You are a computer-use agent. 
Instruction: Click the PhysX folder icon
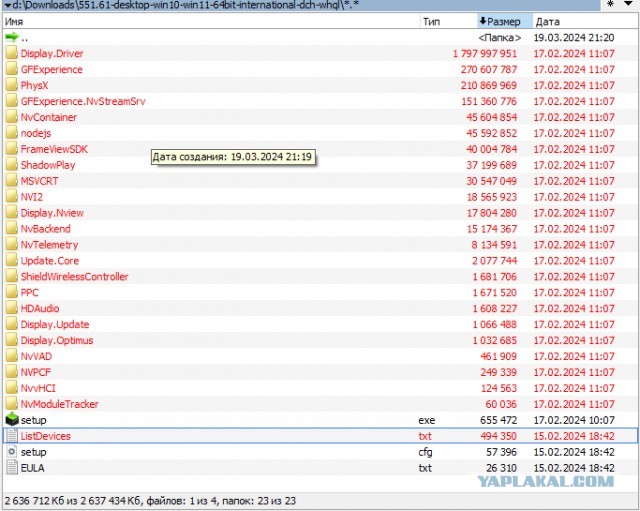point(12,85)
